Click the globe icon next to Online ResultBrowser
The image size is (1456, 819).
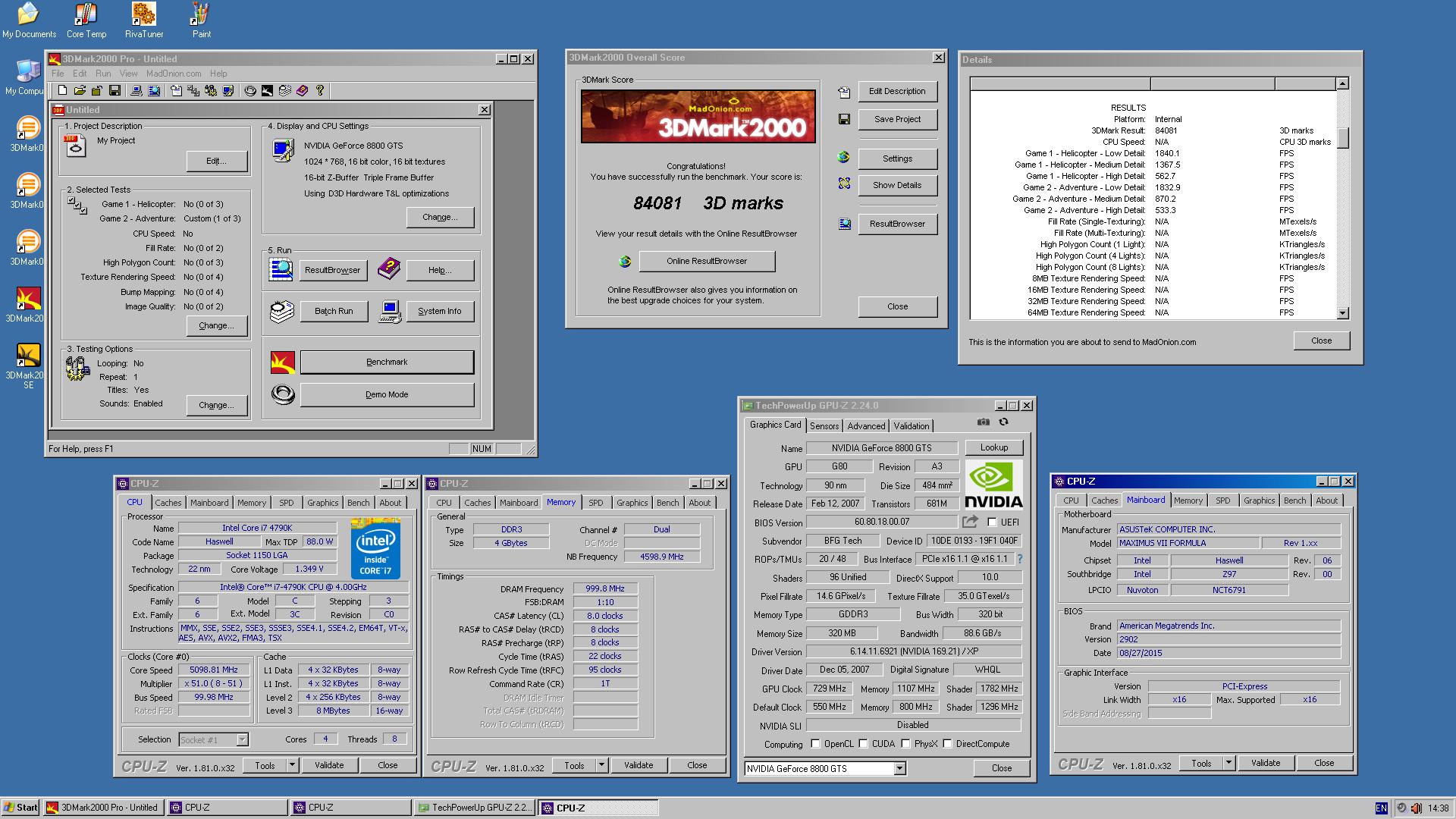tap(625, 262)
